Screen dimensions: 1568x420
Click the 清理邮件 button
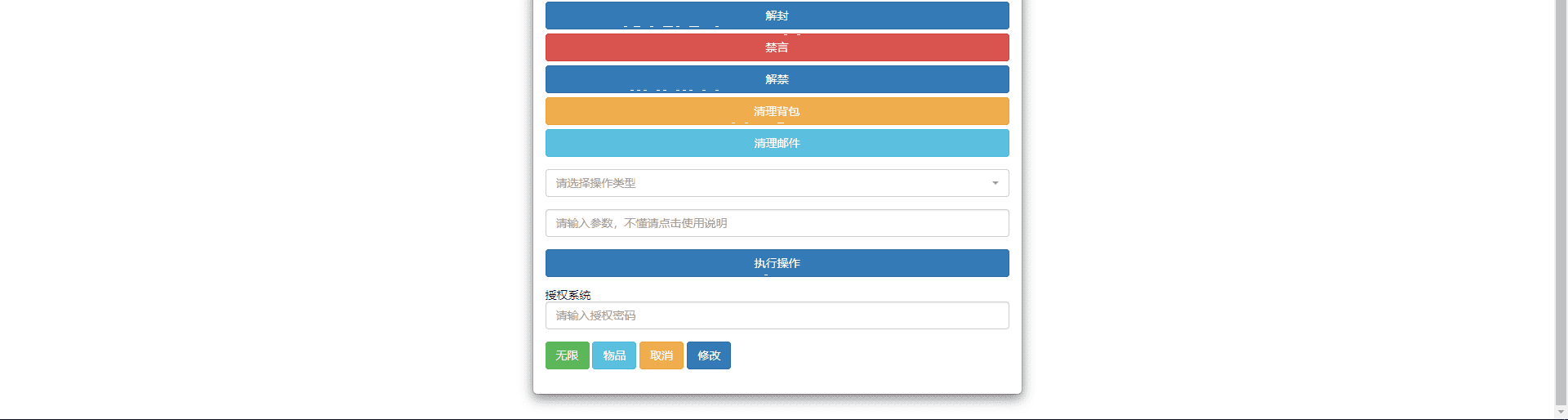pos(777,143)
